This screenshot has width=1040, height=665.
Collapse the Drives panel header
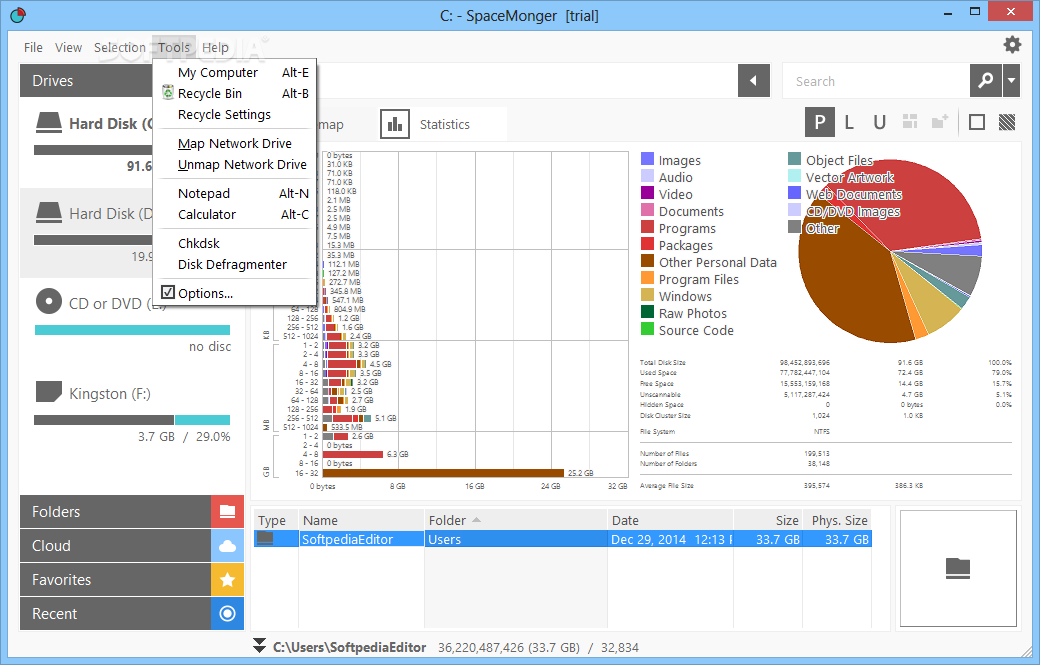coord(86,81)
